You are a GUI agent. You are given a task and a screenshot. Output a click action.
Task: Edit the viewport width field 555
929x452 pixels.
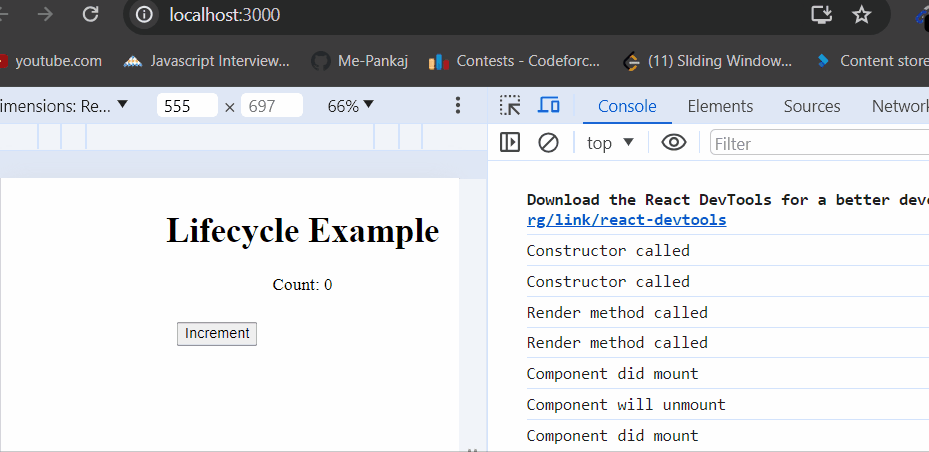pos(187,106)
